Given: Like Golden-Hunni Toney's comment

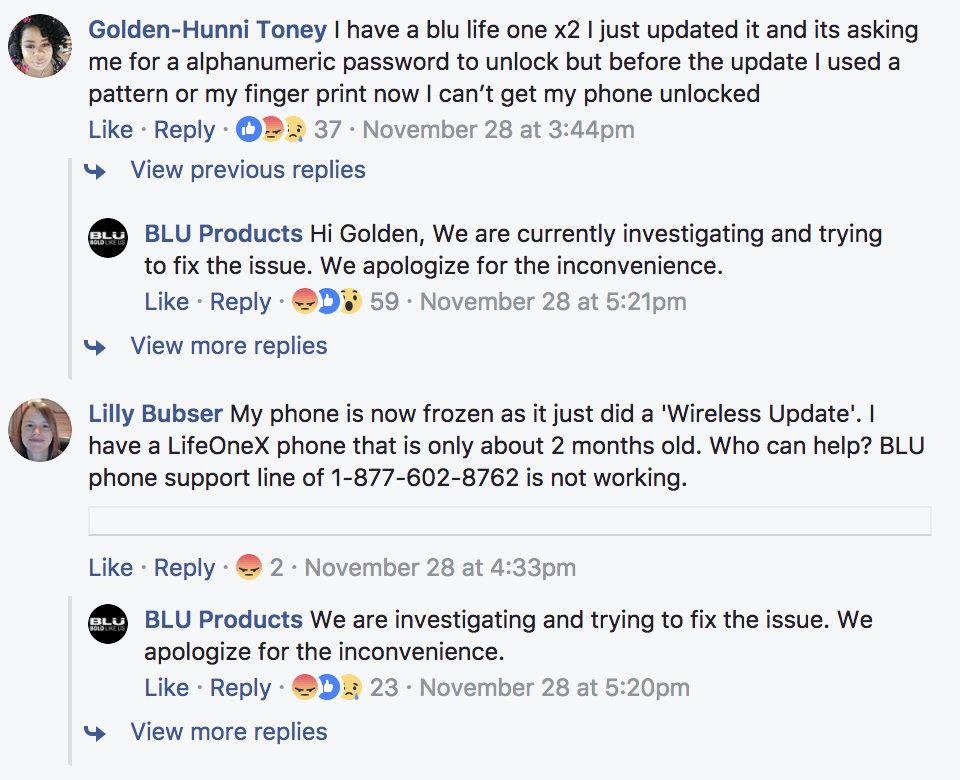Looking at the screenshot, I should click(x=110, y=130).
